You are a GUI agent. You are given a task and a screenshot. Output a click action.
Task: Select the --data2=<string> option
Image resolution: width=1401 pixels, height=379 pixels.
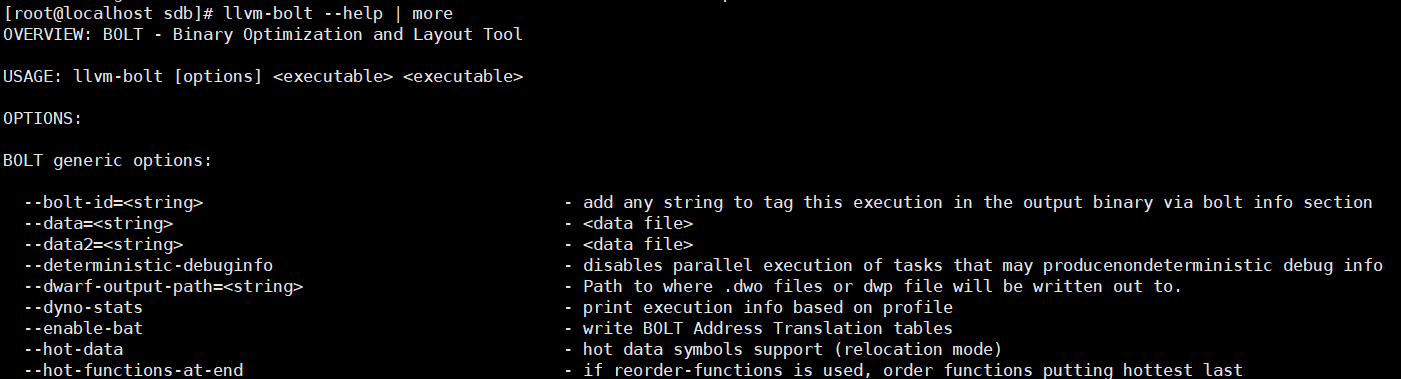pos(104,244)
